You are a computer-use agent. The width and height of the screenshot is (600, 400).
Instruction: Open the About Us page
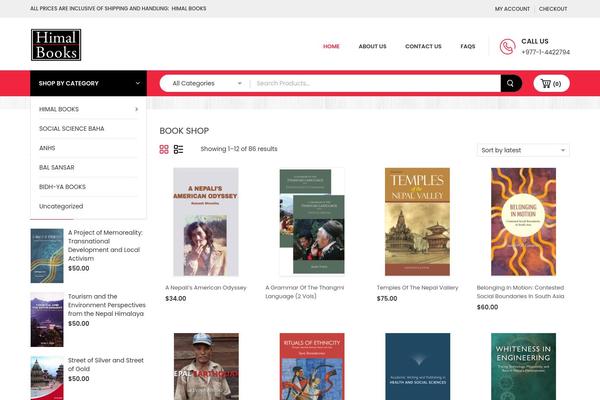pyautogui.click(x=372, y=46)
